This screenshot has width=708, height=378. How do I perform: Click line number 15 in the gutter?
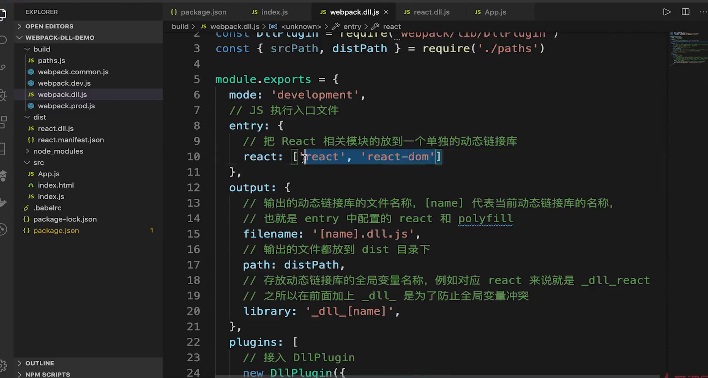coord(193,234)
